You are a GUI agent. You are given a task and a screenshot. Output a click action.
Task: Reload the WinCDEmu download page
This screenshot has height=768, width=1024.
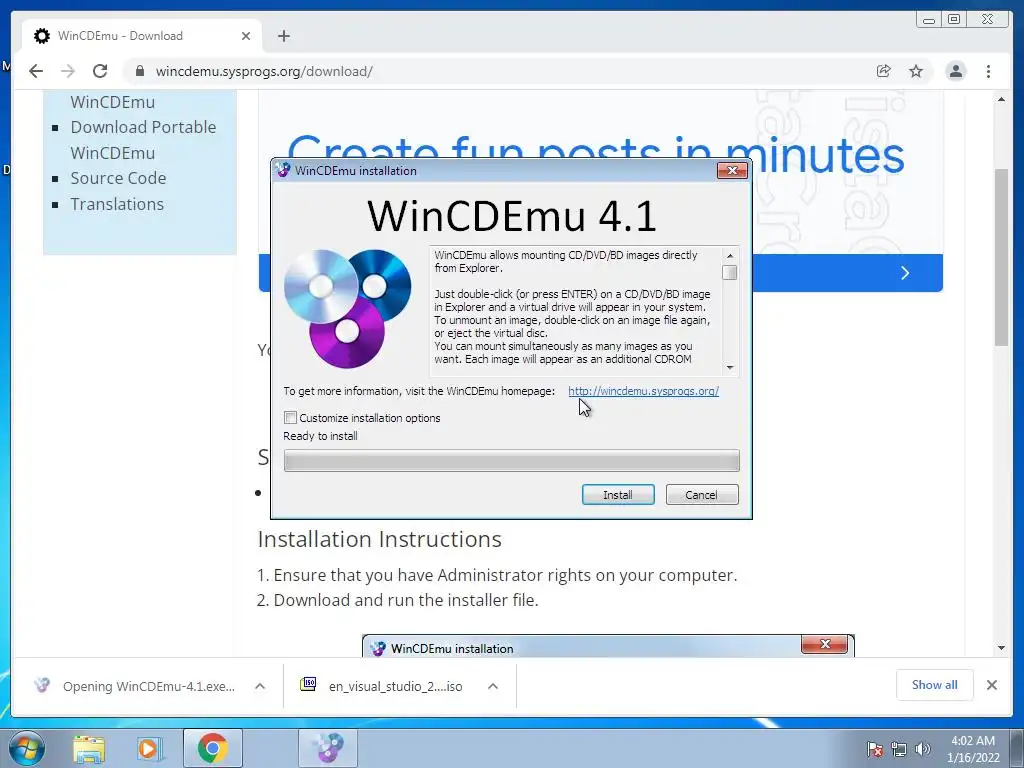(100, 71)
